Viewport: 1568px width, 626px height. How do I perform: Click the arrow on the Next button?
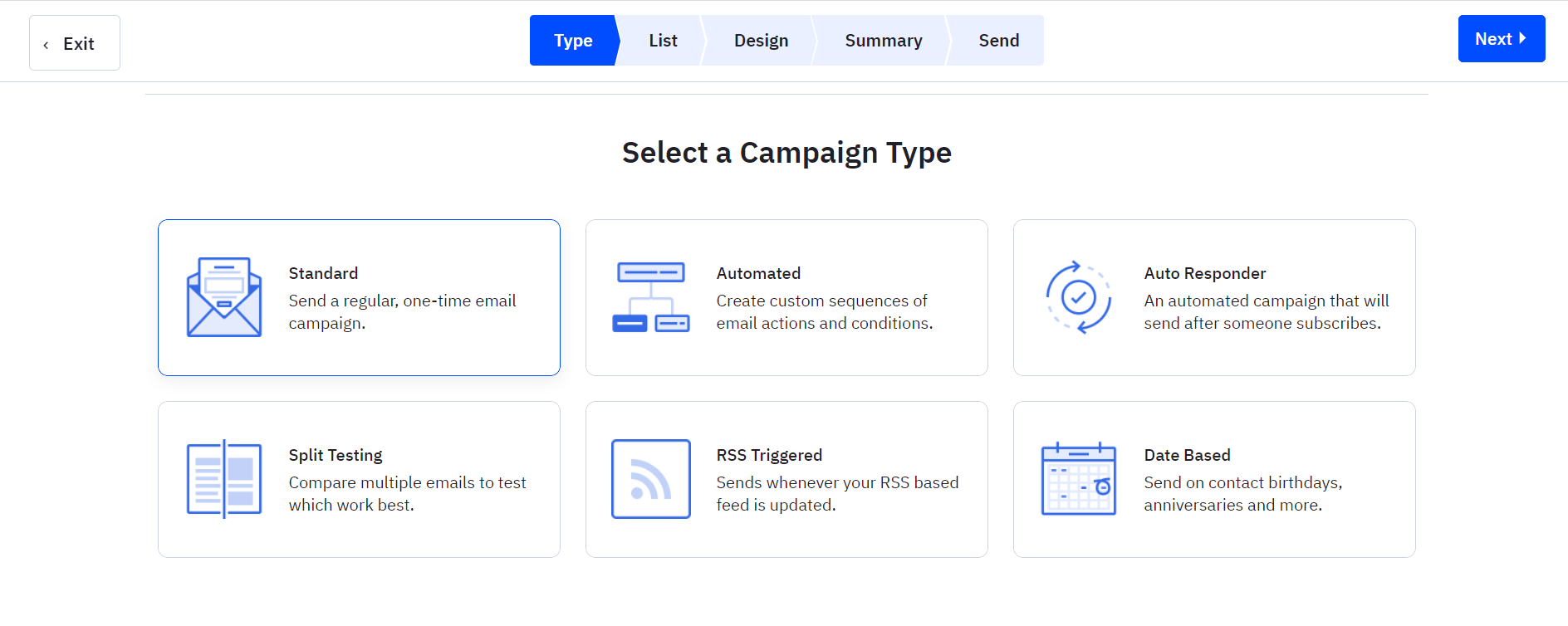coord(1522,38)
